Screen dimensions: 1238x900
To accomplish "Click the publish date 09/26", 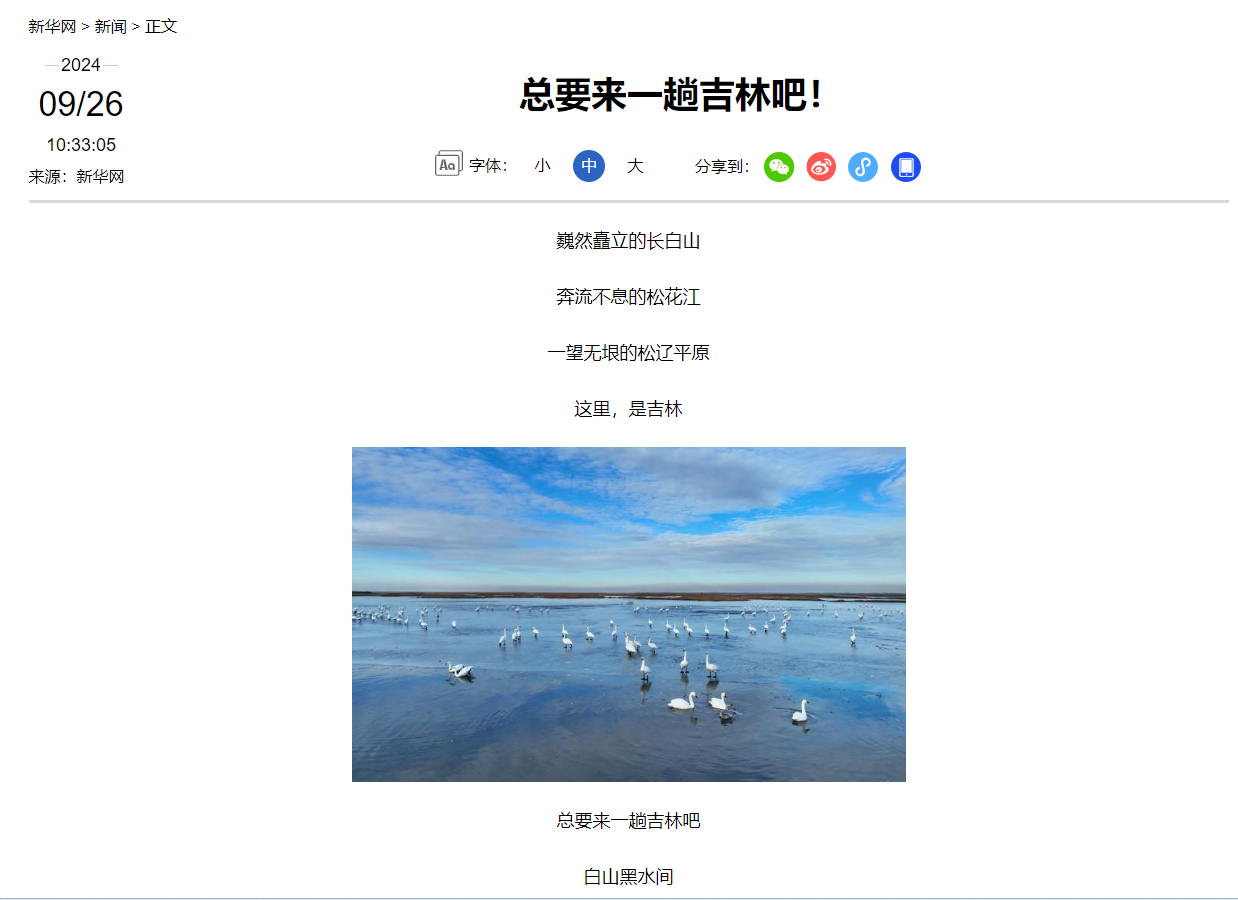I will tap(81, 104).
